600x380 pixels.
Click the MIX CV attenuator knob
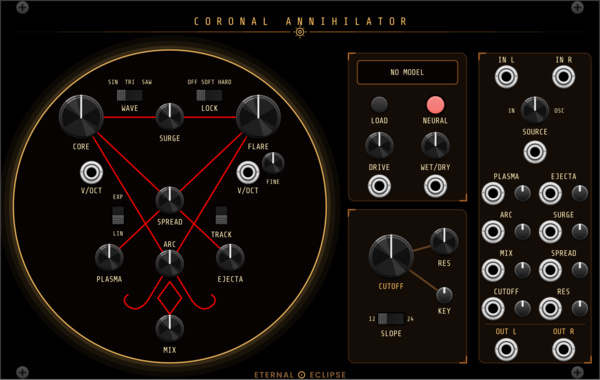click(522, 270)
